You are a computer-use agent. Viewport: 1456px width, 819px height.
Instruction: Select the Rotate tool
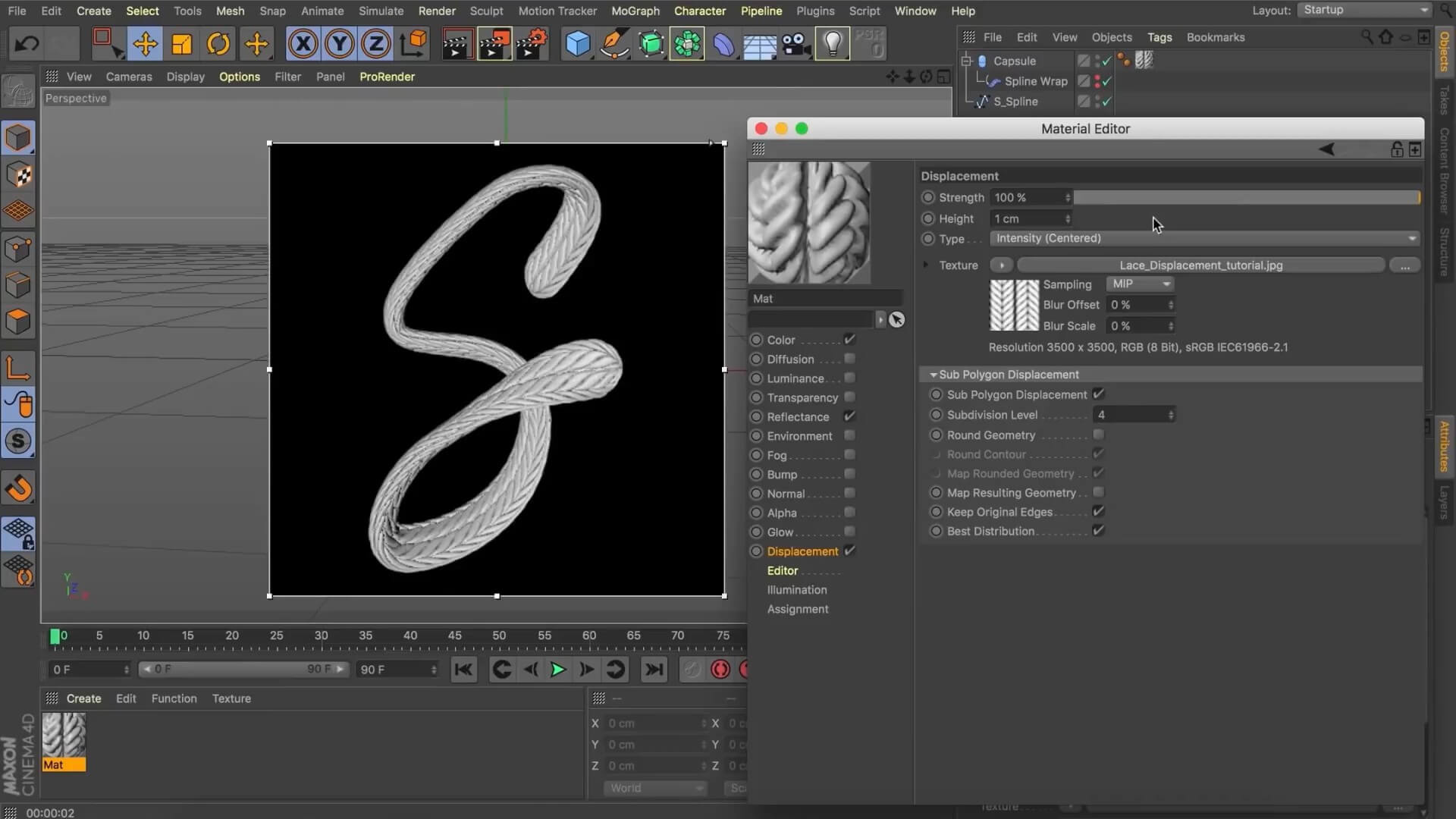pyautogui.click(x=218, y=44)
